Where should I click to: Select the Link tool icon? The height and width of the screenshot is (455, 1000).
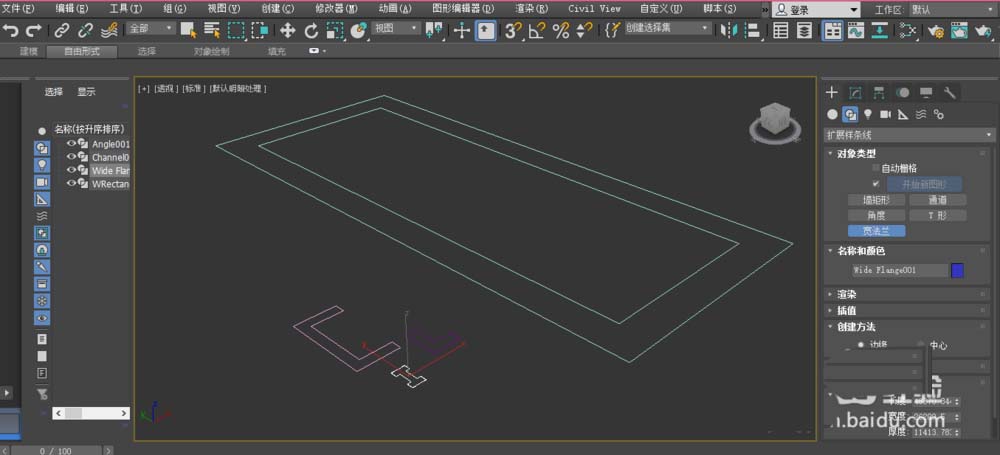61,30
